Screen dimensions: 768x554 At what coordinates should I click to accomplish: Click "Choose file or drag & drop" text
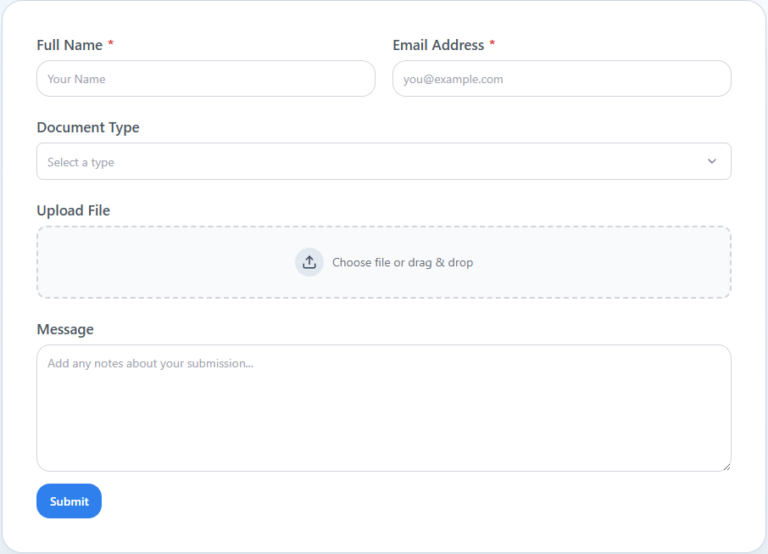[403, 263]
